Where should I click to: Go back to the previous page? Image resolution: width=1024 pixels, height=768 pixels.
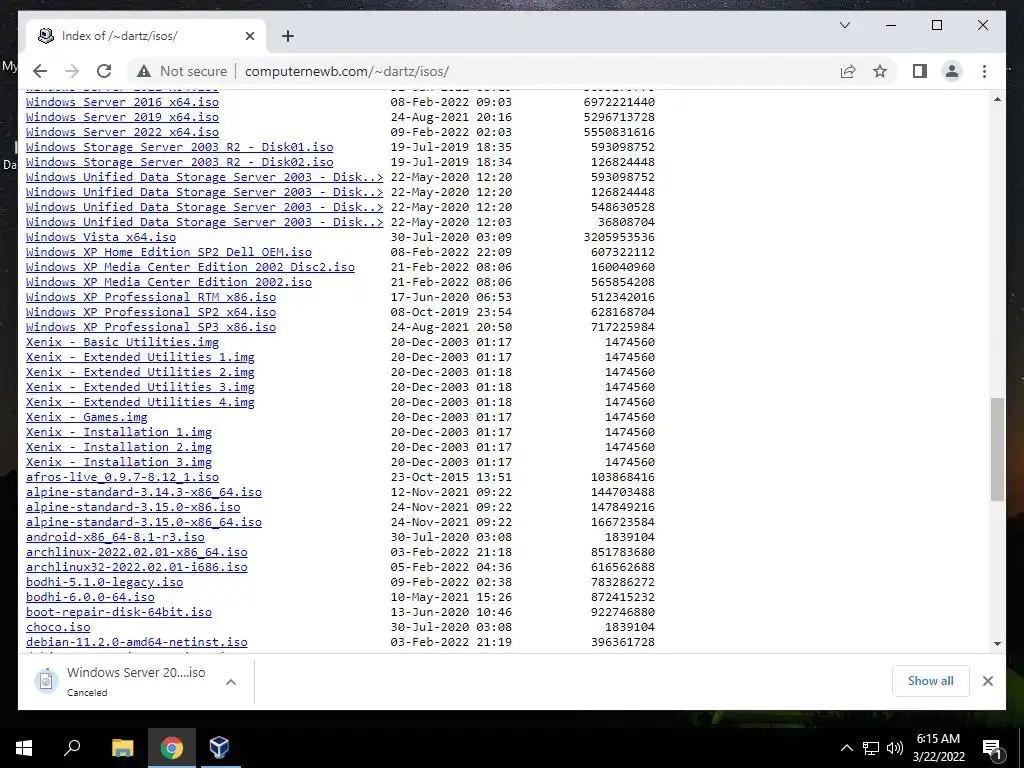(x=40, y=71)
